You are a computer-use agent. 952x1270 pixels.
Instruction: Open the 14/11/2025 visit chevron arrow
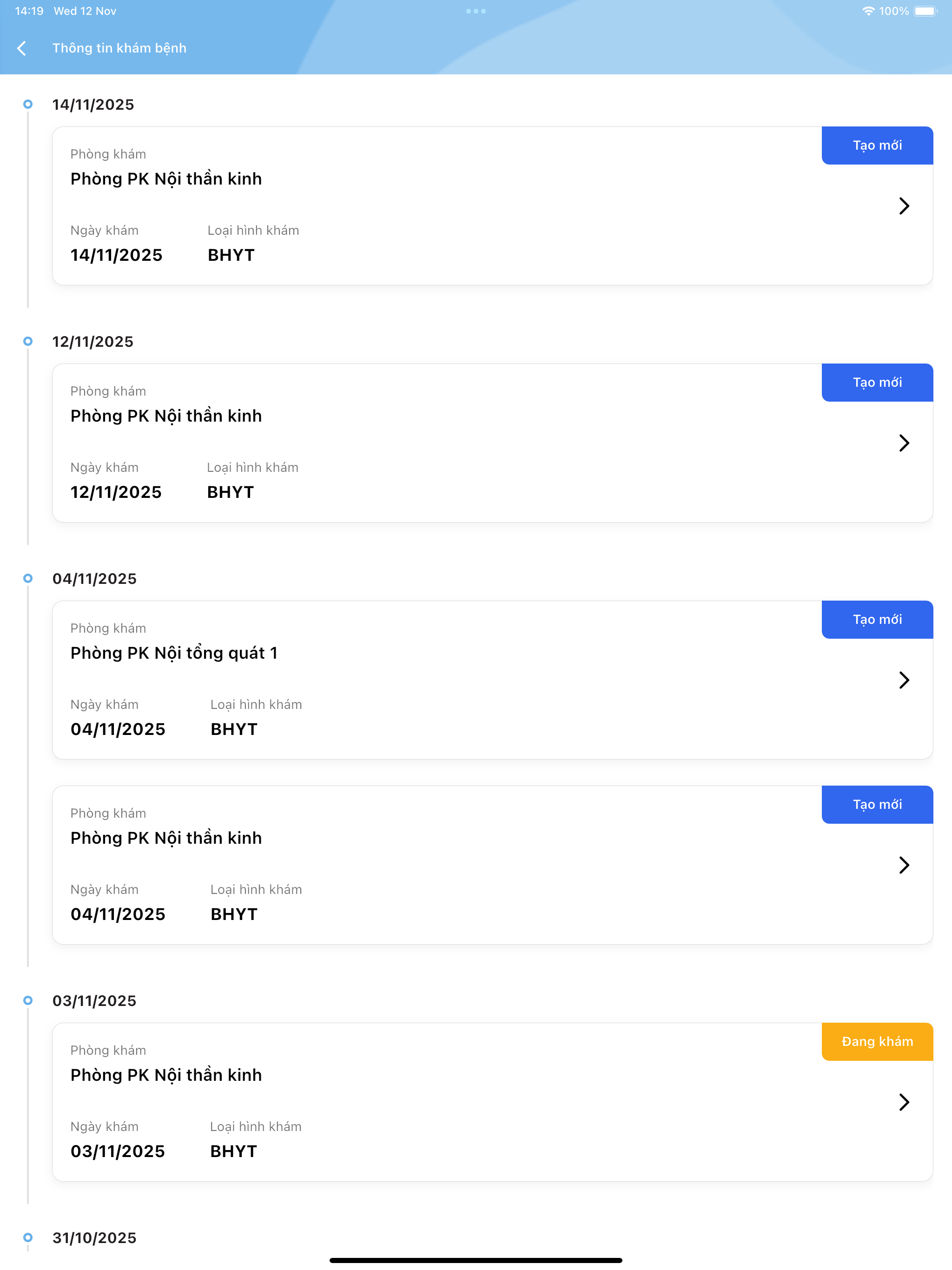pyautogui.click(x=904, y=206)
